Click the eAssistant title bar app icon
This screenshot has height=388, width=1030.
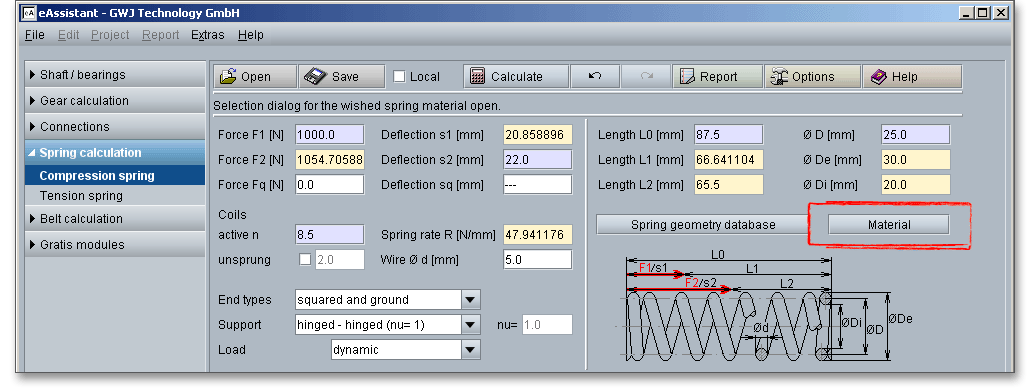click(29, 12)
